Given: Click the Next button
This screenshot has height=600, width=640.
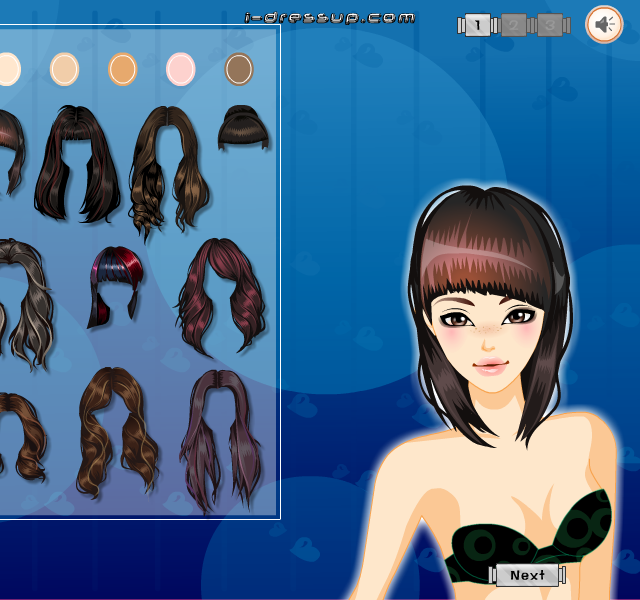Looking at the screenshot, I should pyautogui.click(x=527, y=575).
